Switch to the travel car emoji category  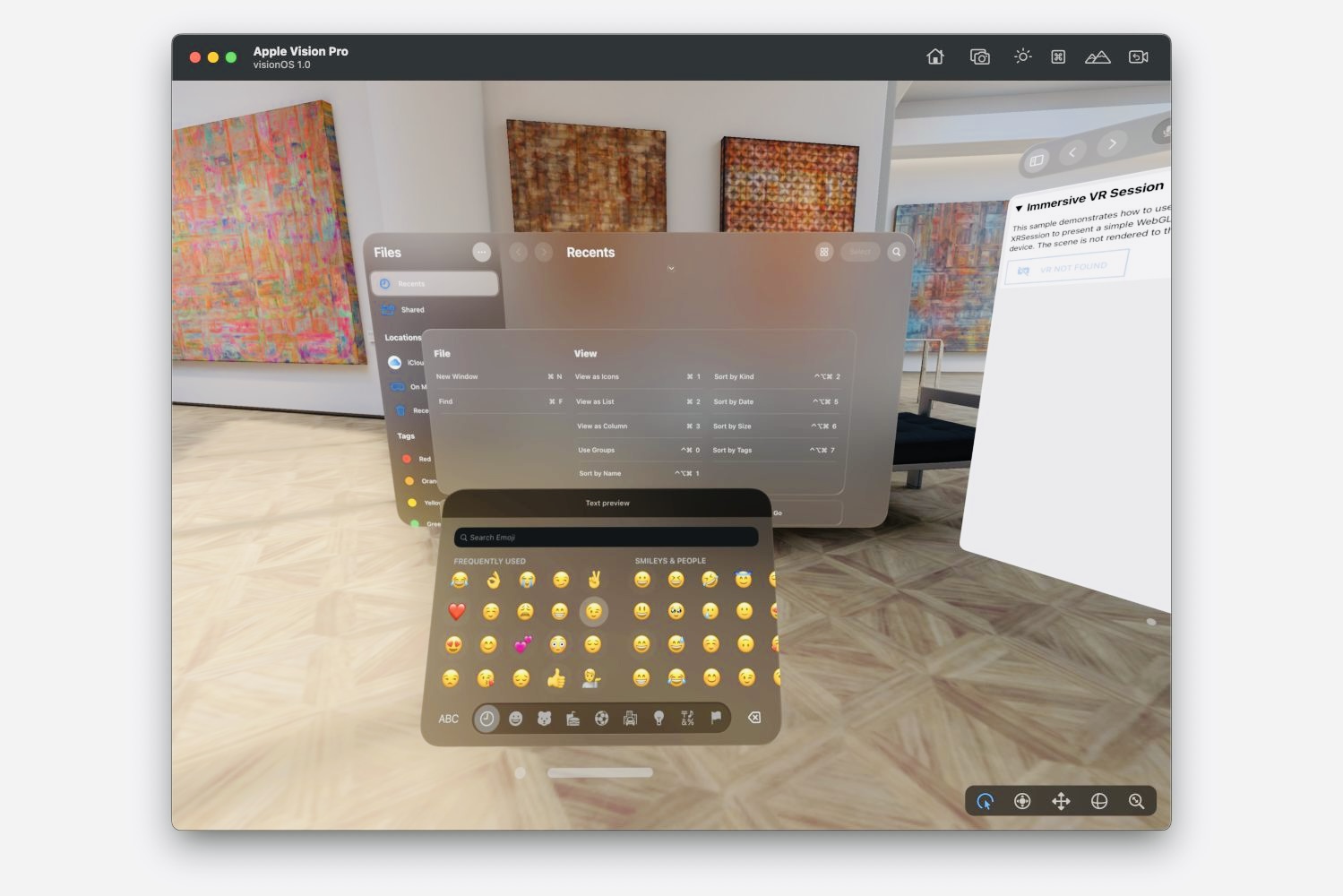(630, 719)
